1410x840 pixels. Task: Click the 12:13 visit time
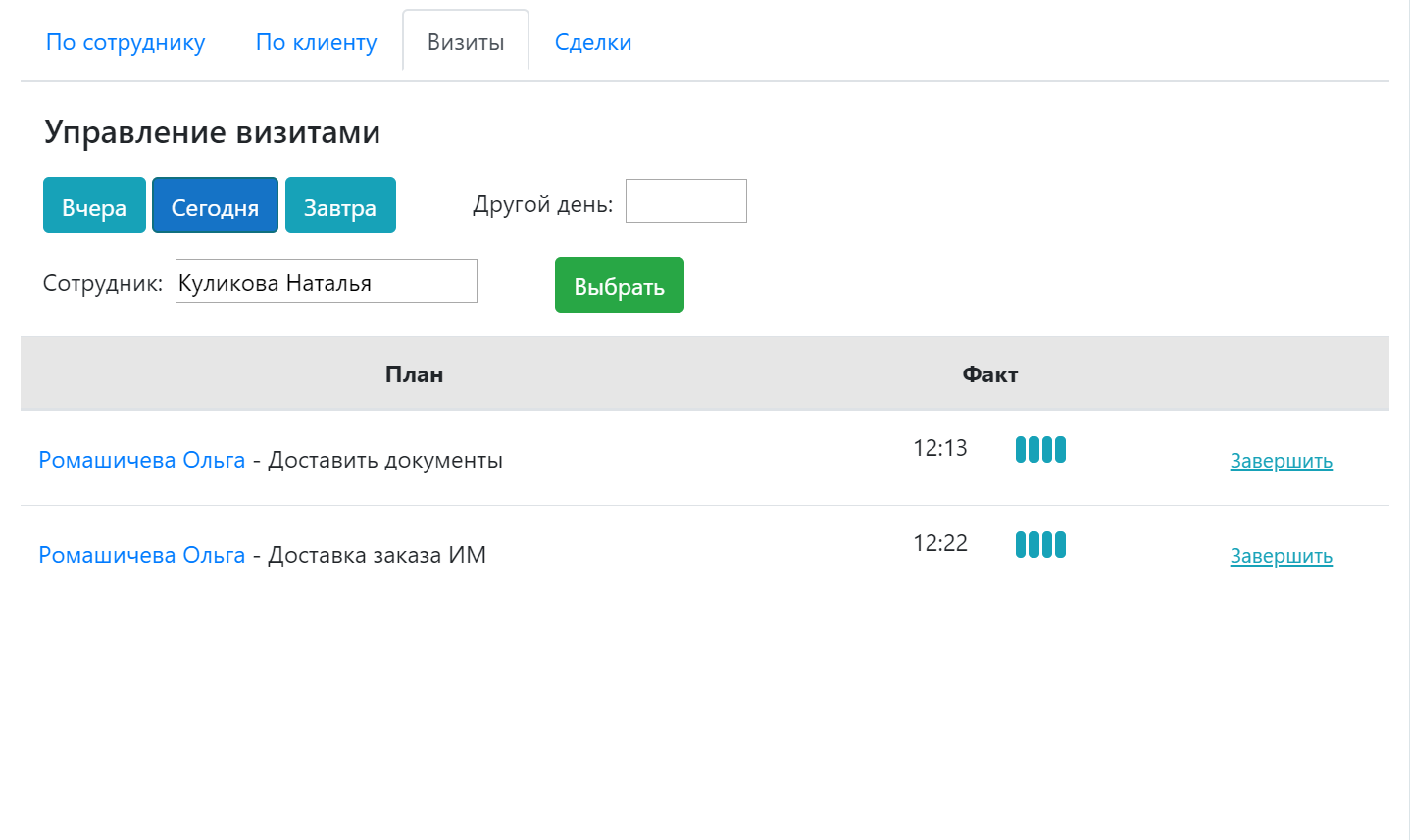(x=939, y=448)
